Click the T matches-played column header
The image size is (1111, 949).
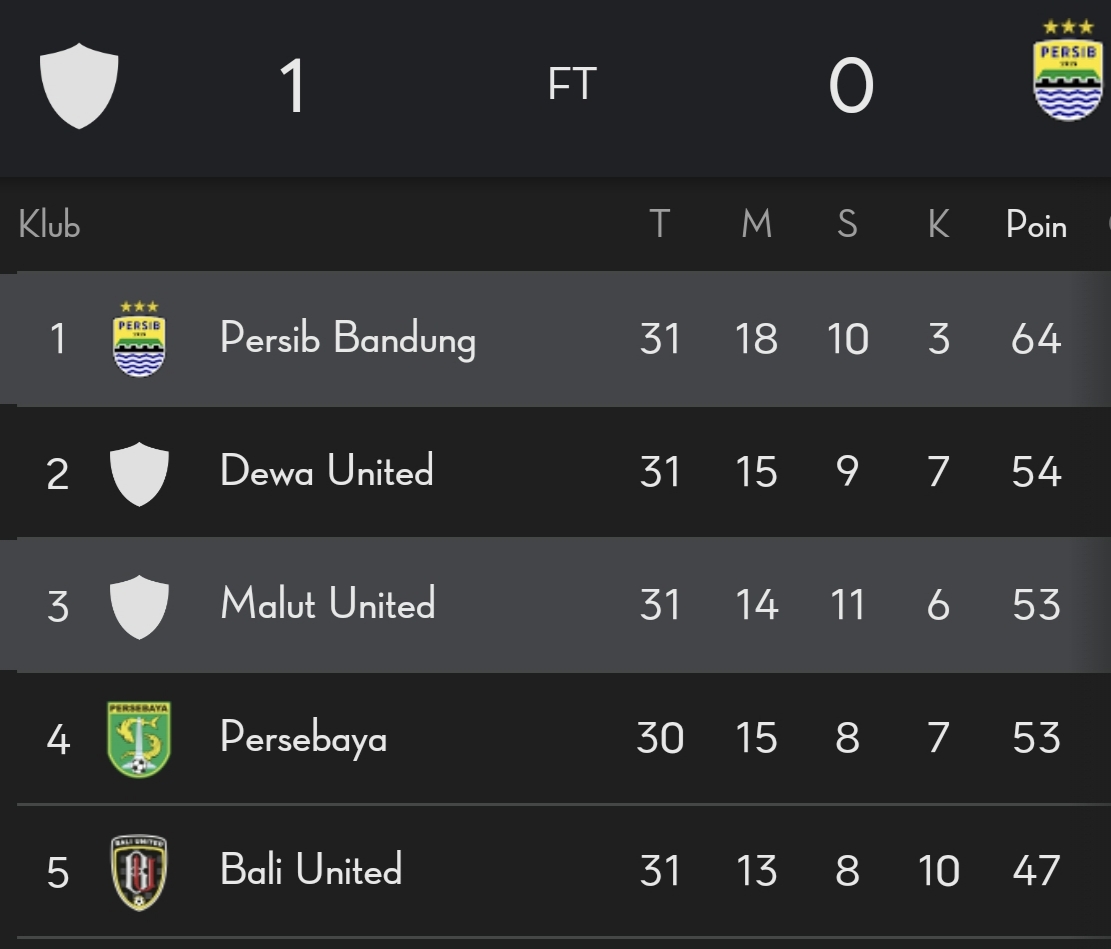click(660, 224)
